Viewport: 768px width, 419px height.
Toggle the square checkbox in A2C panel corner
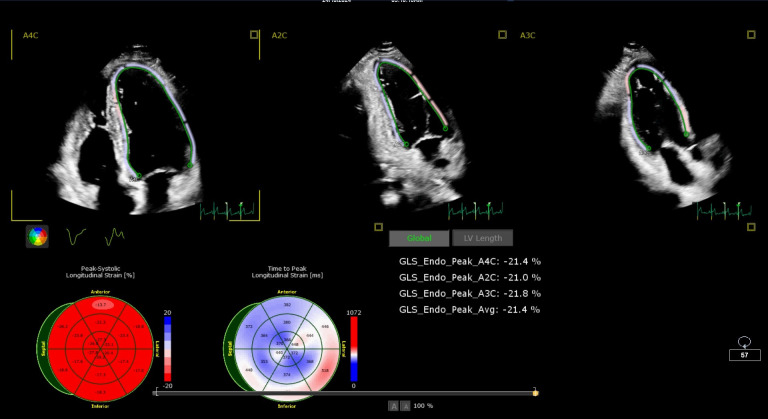pos(503,35)
